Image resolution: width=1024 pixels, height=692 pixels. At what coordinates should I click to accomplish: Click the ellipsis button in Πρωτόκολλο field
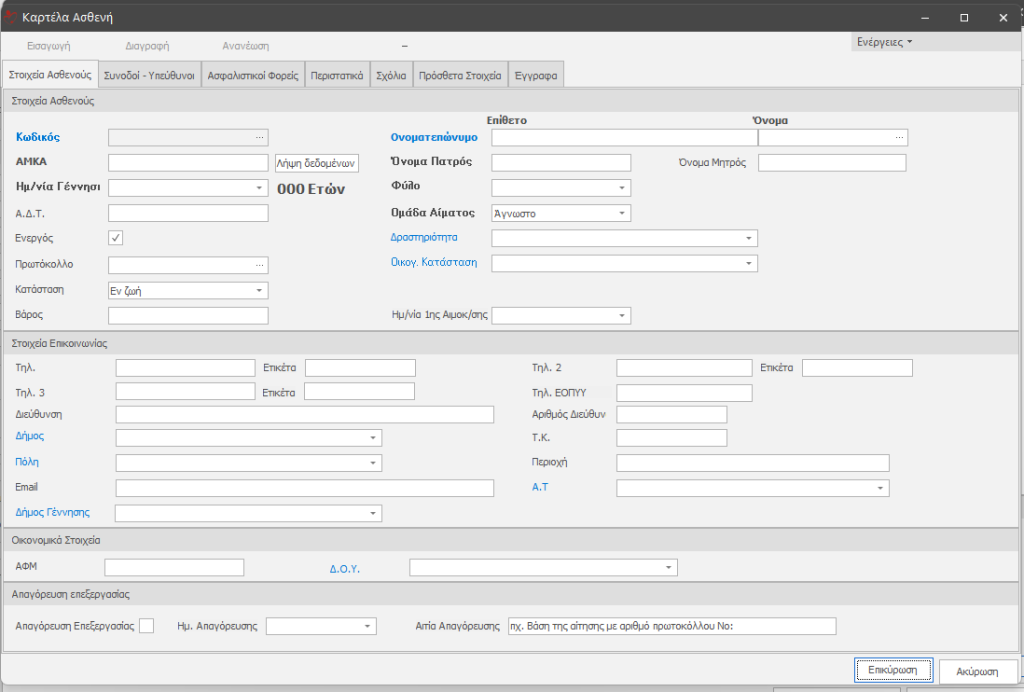260,265
